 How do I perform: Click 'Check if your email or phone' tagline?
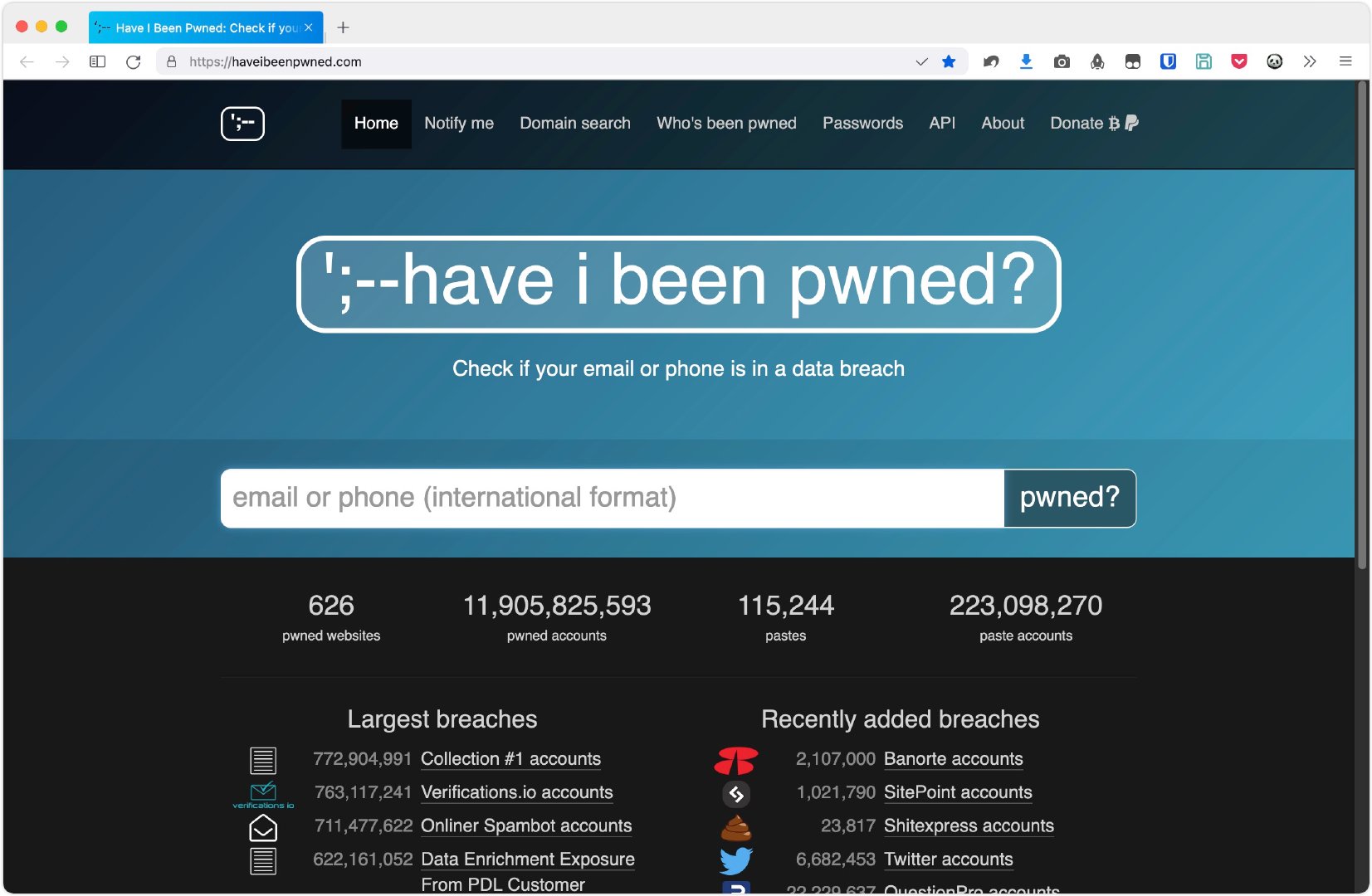click(x=679, y=368)
